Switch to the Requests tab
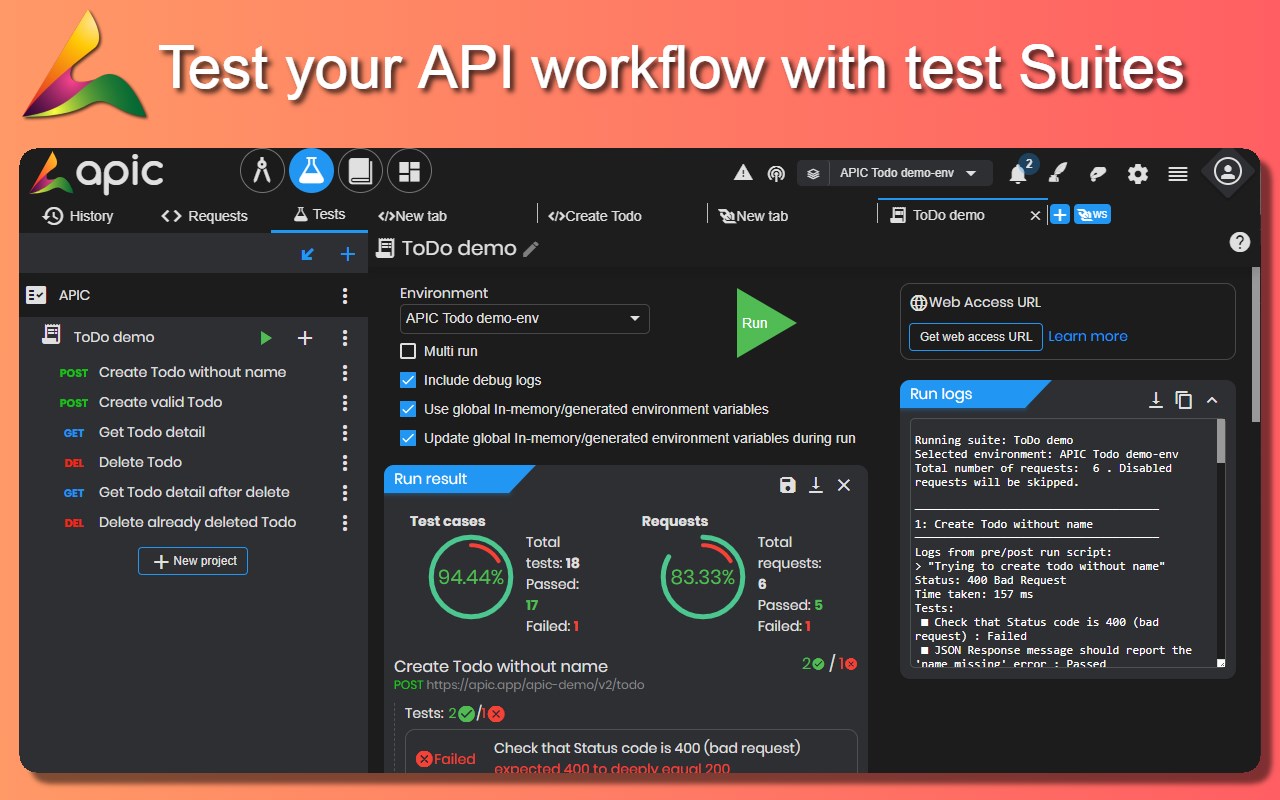 point(204,216)
